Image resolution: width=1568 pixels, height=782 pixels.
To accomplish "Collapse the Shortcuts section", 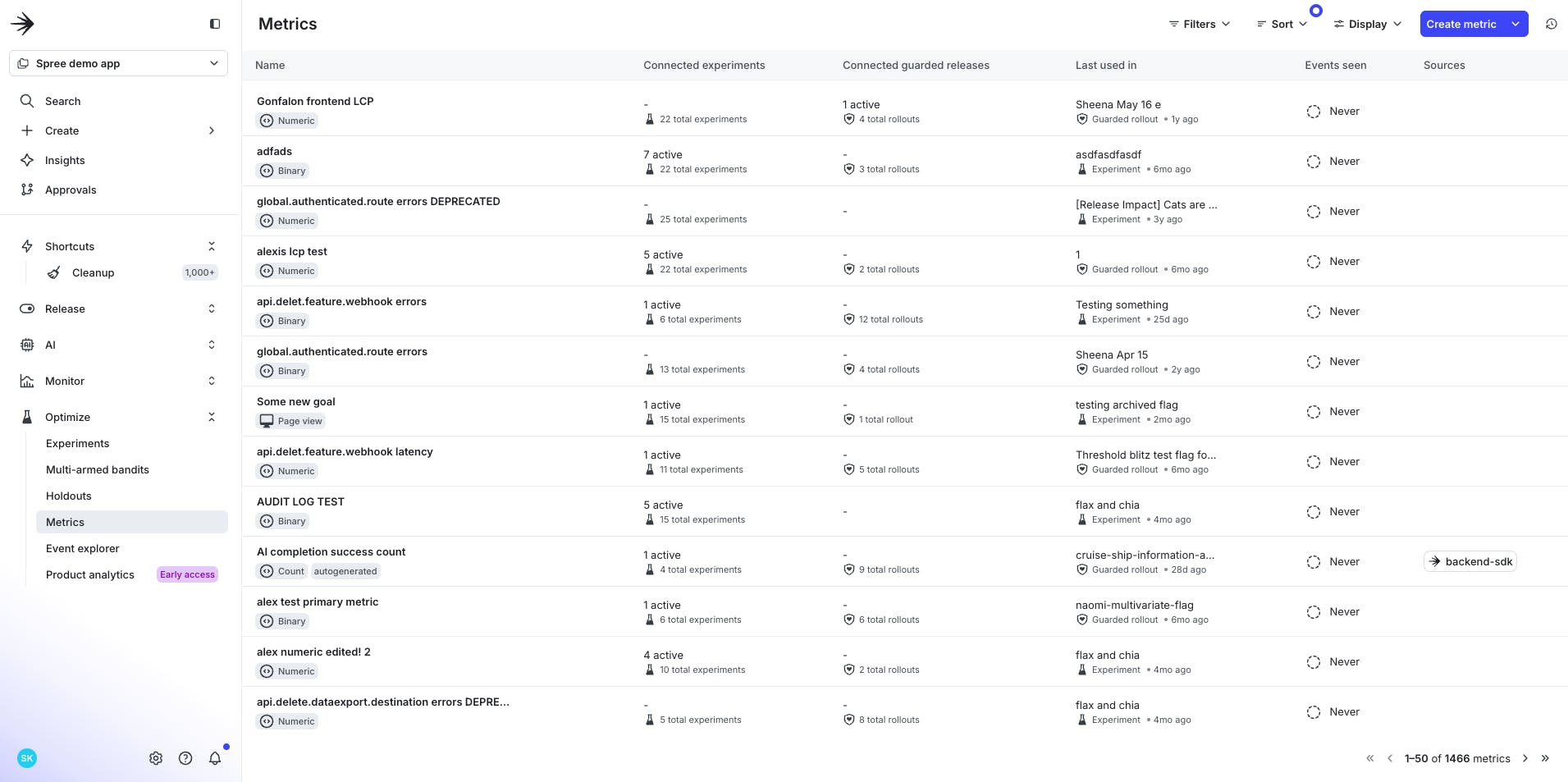I will pos(212,246).
